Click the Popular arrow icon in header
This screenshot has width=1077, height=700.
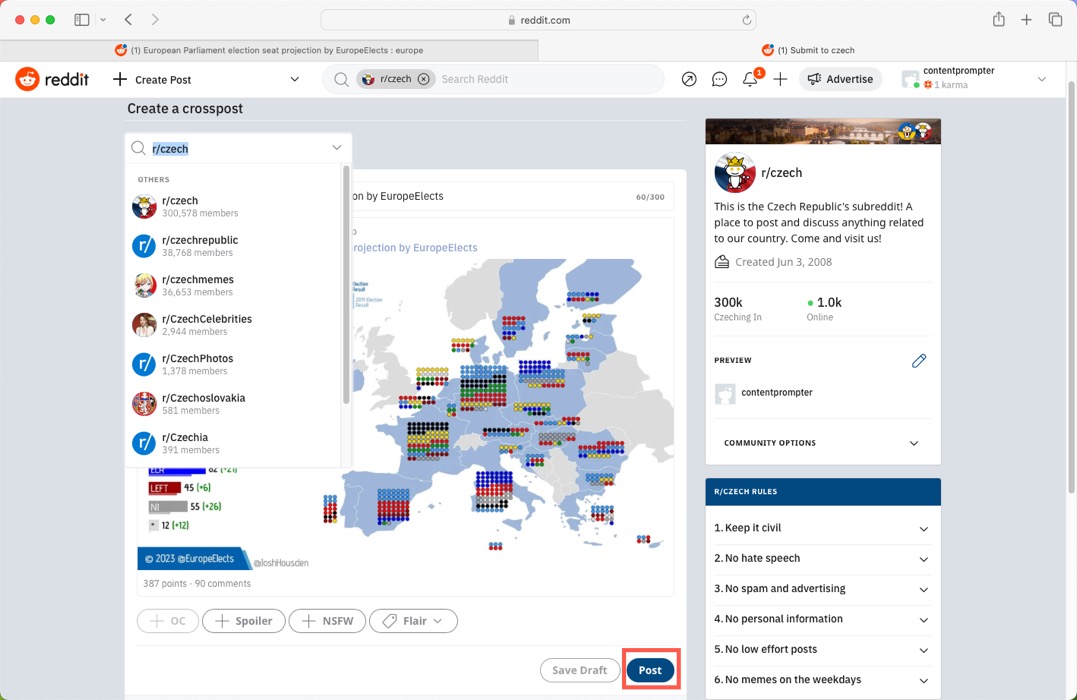coord(689,79)
